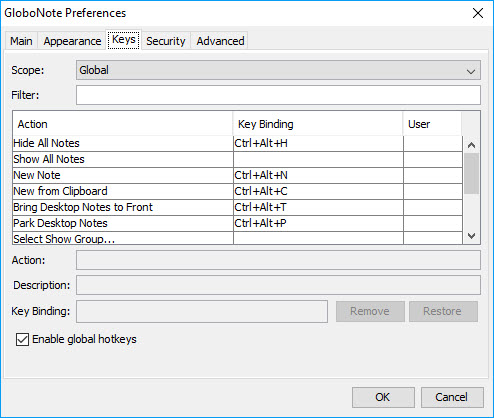
Task: Open the Advanced tab
Action: coord(220,41)
